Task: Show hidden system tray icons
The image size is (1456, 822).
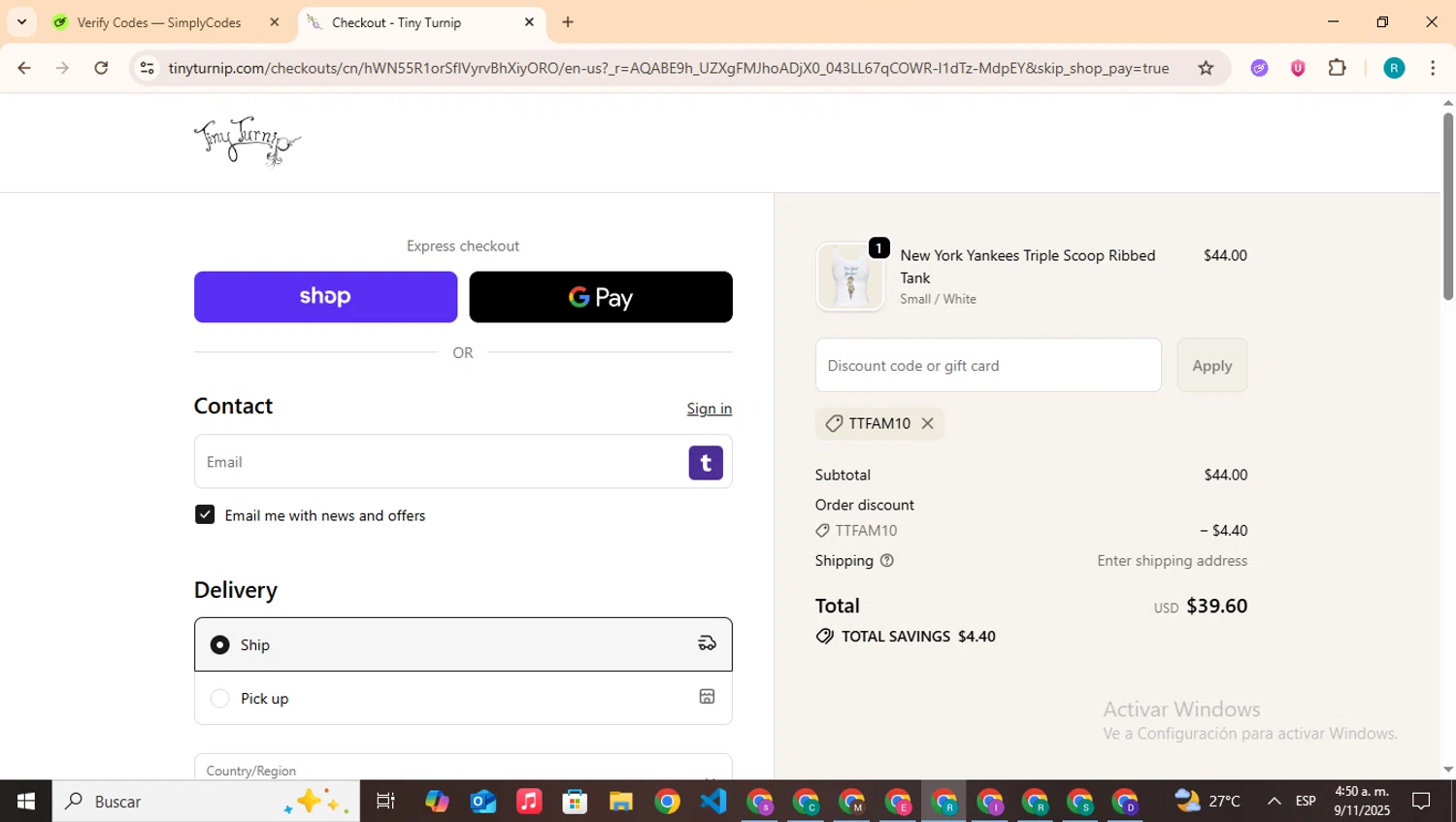Action: click(x=1274, y=802)
